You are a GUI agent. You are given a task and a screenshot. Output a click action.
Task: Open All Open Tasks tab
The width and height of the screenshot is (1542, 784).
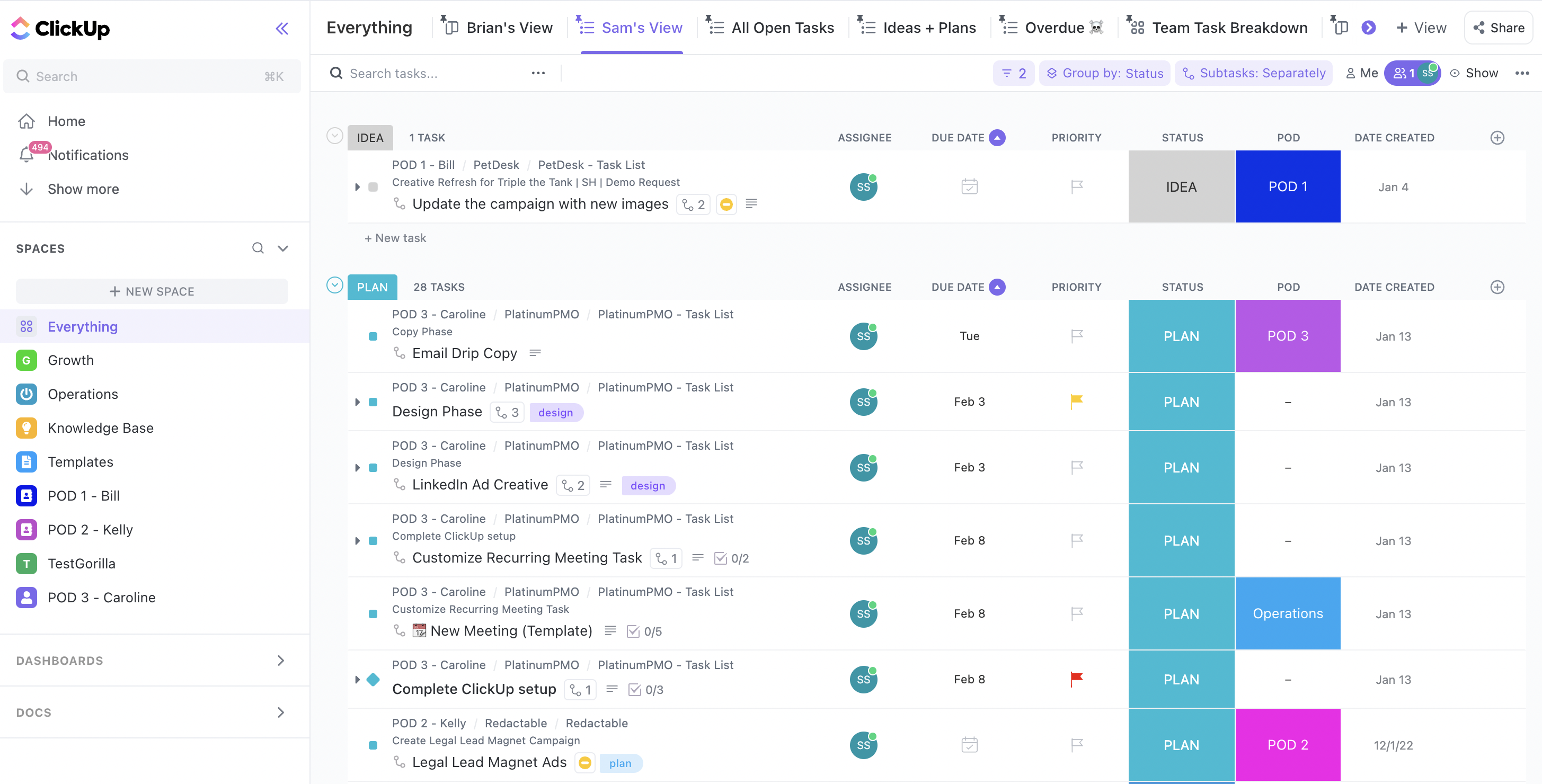[x=769, y=28]
